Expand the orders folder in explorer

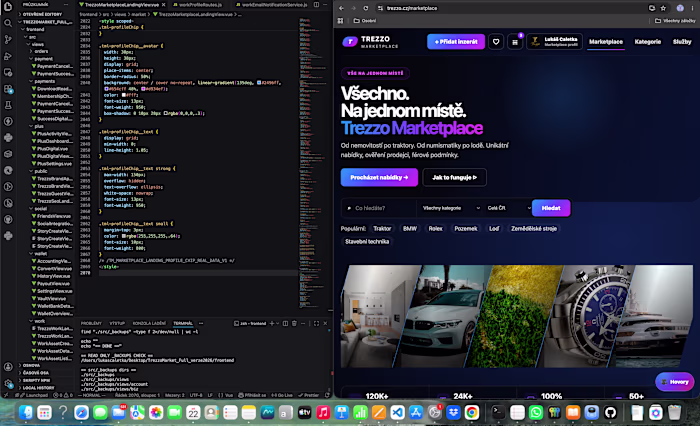(41, 51)
